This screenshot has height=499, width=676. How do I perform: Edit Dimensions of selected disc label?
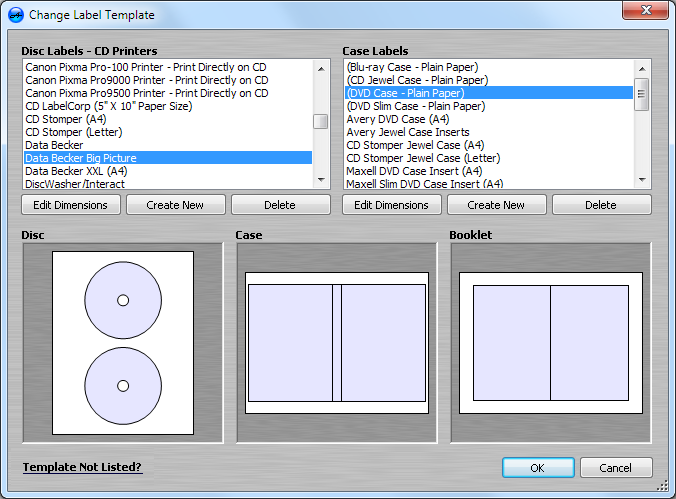(71, 205)
